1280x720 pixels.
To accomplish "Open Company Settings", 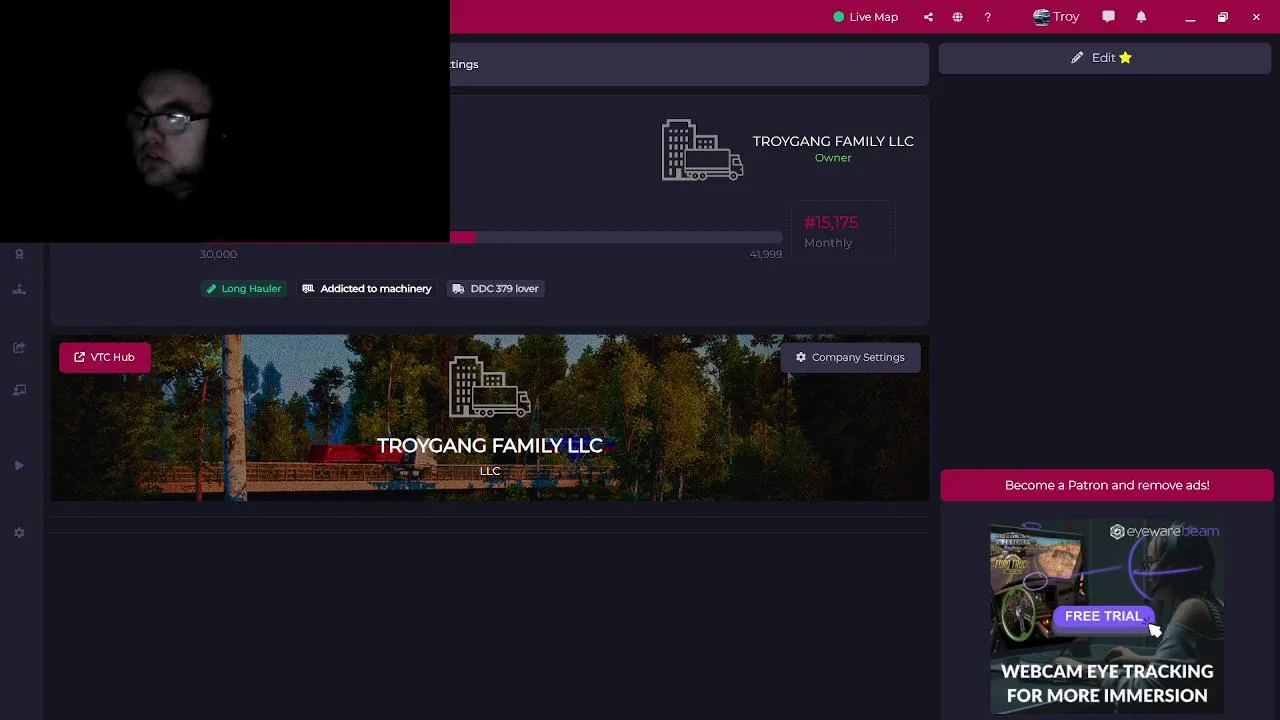I will (850, 357).
